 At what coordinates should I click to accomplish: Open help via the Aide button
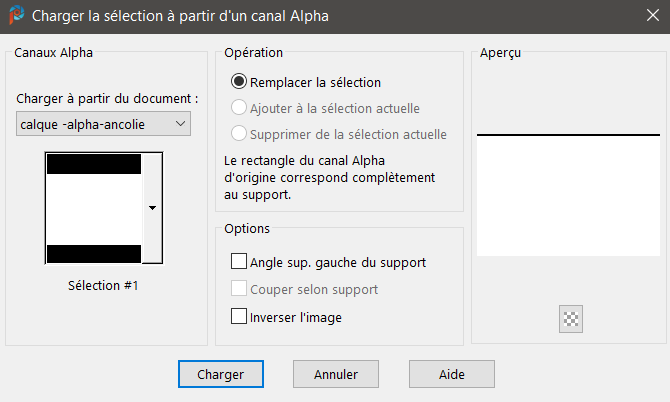click(x=452, y=374)
